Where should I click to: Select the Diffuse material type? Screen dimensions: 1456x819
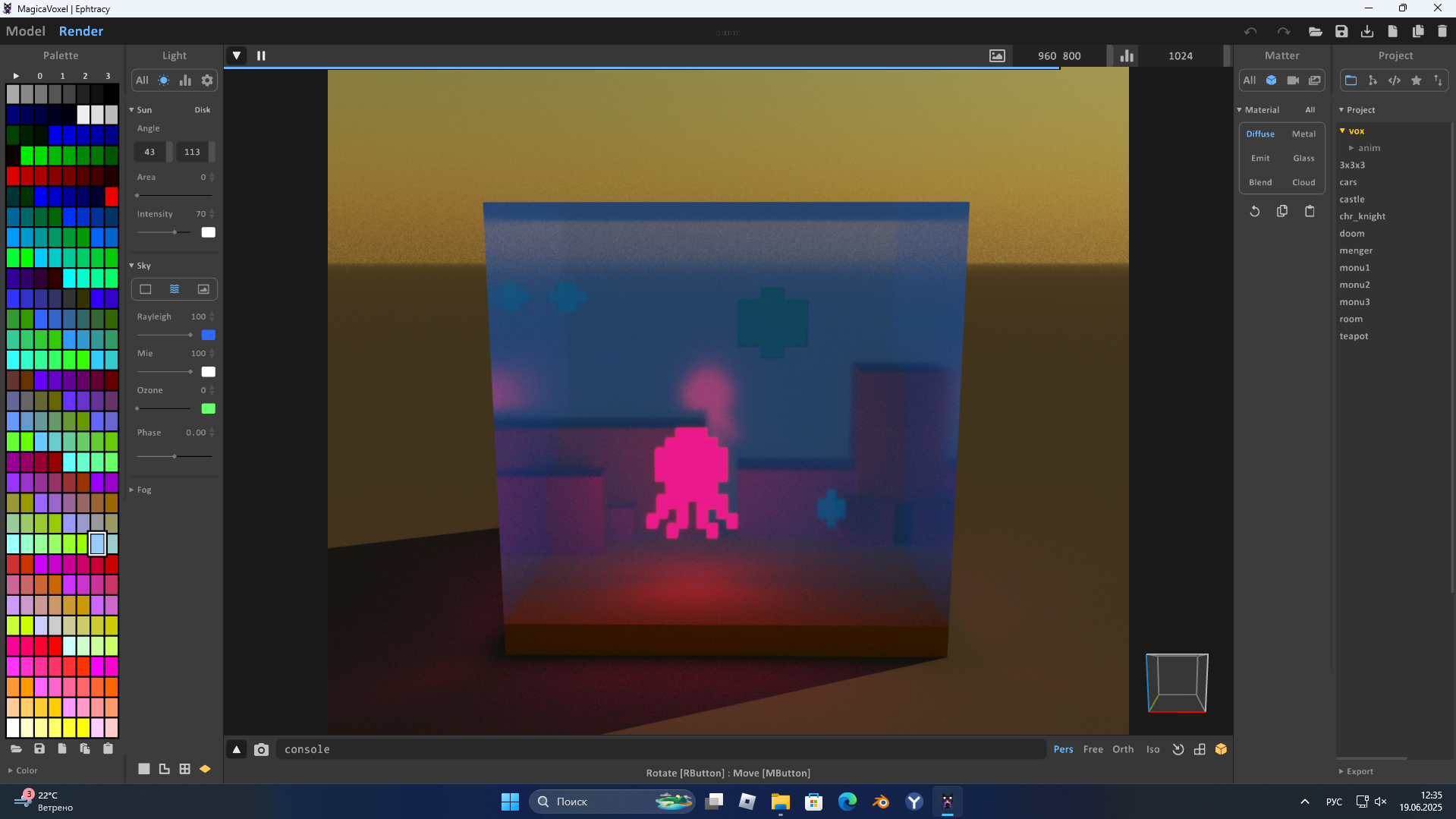coord(1260,134)
